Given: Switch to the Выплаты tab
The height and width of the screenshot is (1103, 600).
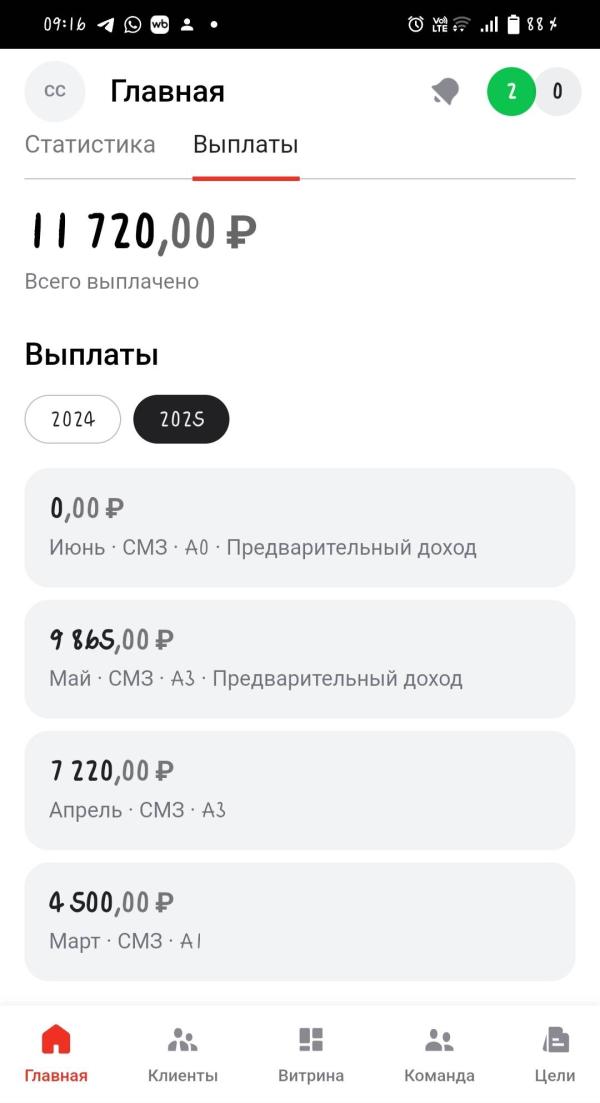Looking at the screenshot, I should [245, 144].
